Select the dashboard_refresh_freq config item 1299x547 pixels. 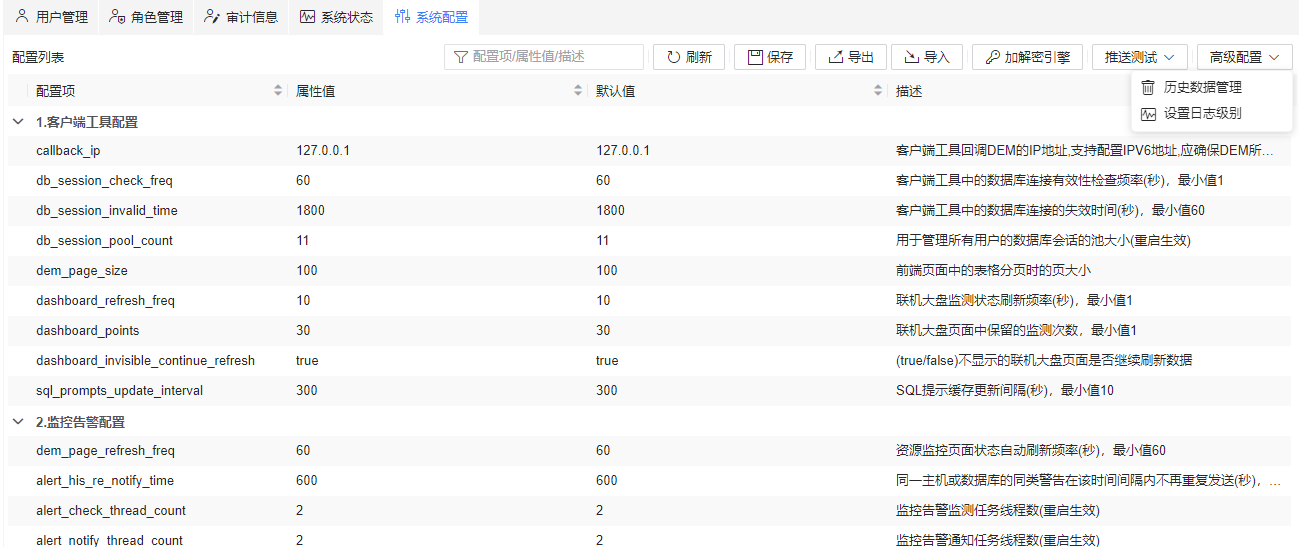105,301
